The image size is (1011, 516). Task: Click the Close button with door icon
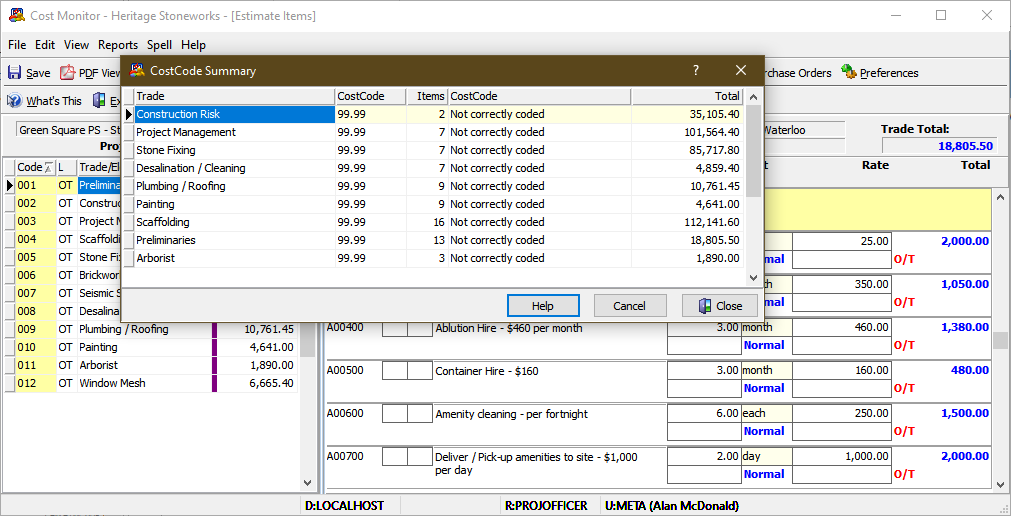pyautogui.click(x=720, y=306)
